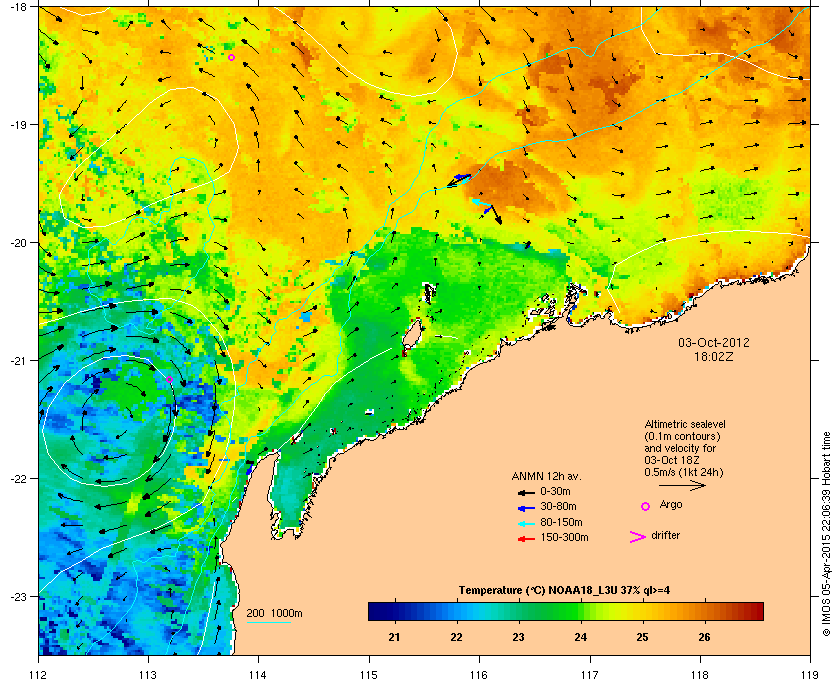Image resolution: width=840 pixels, height=680 pixels.
Task: Click the '200 1000m' depth contour label
Action: (x=274, y=614)
